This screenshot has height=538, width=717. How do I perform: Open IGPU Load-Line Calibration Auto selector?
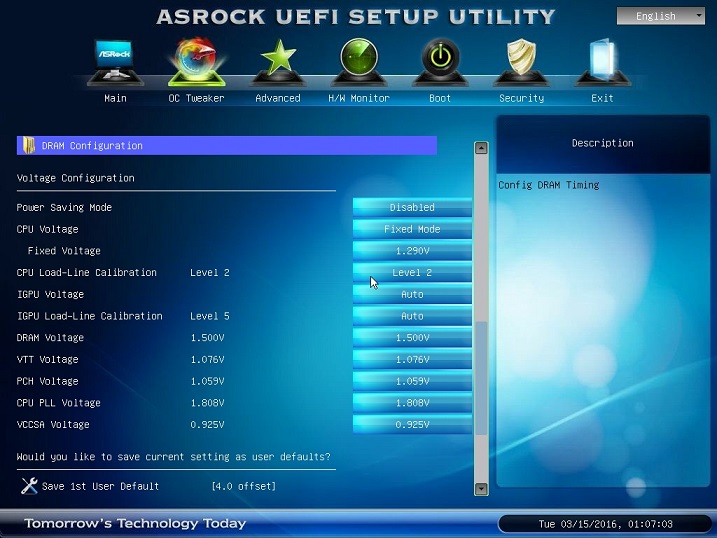pyautogui.click(x=412, y=316)
